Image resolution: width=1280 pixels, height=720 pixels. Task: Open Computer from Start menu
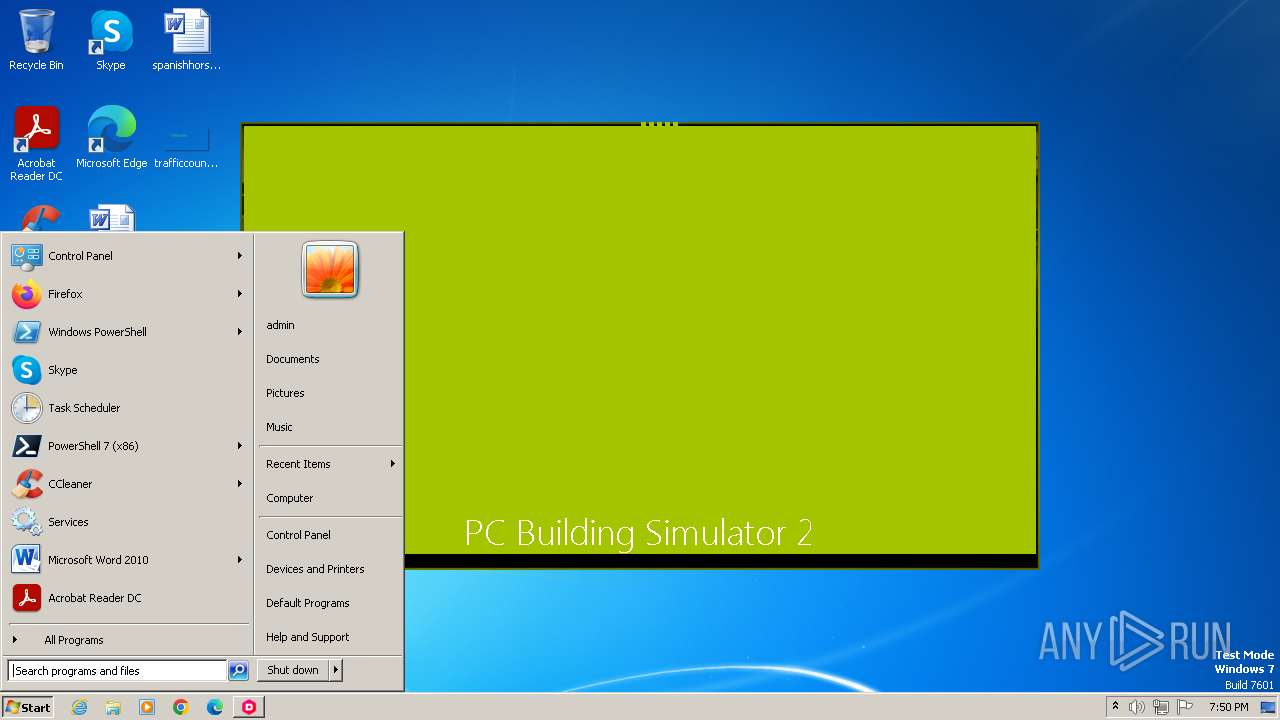330,498
